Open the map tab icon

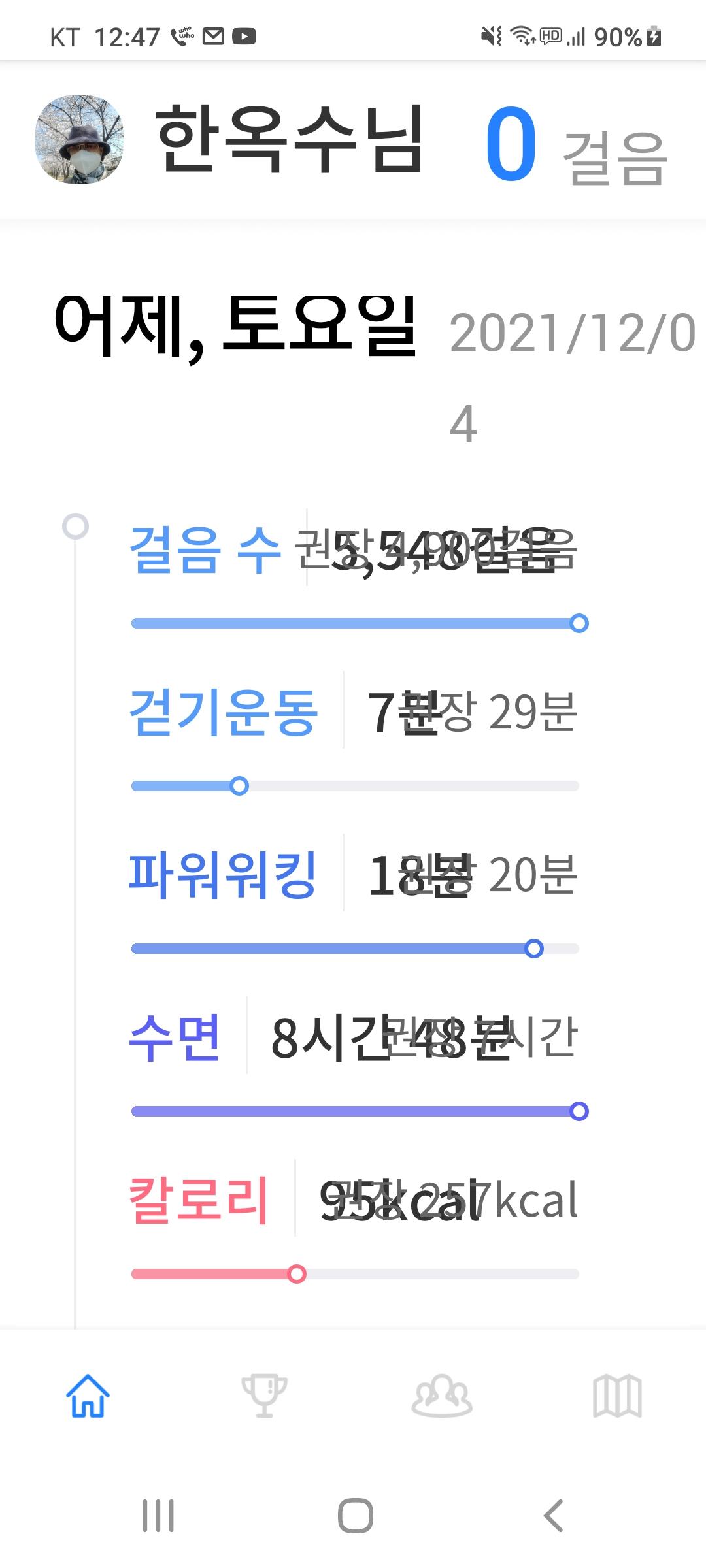(x=617, y=1396)
